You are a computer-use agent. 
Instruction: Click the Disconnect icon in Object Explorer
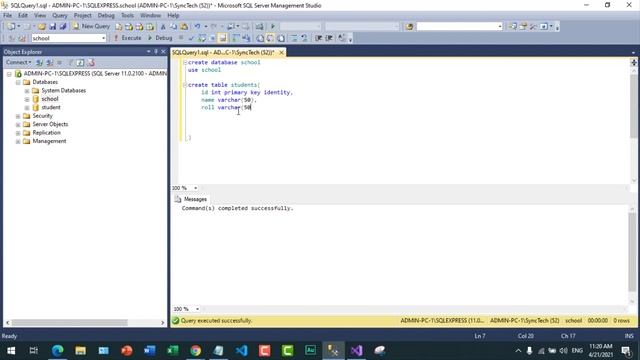[x=49, y=62]
